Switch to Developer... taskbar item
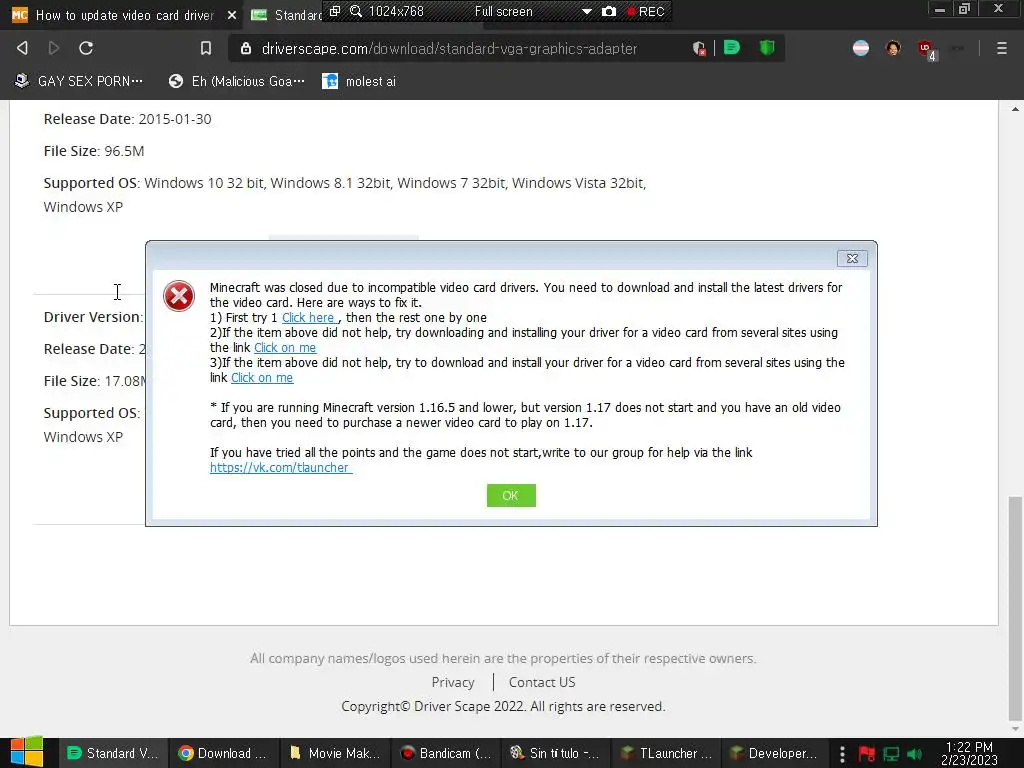The width and height of the screenshot is (1024, 768). 776,753
